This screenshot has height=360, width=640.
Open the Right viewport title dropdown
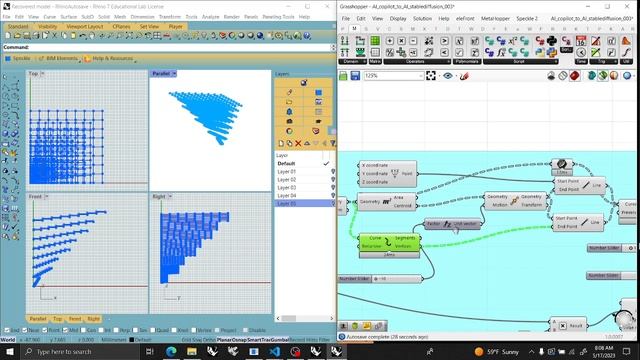[170, 197]
